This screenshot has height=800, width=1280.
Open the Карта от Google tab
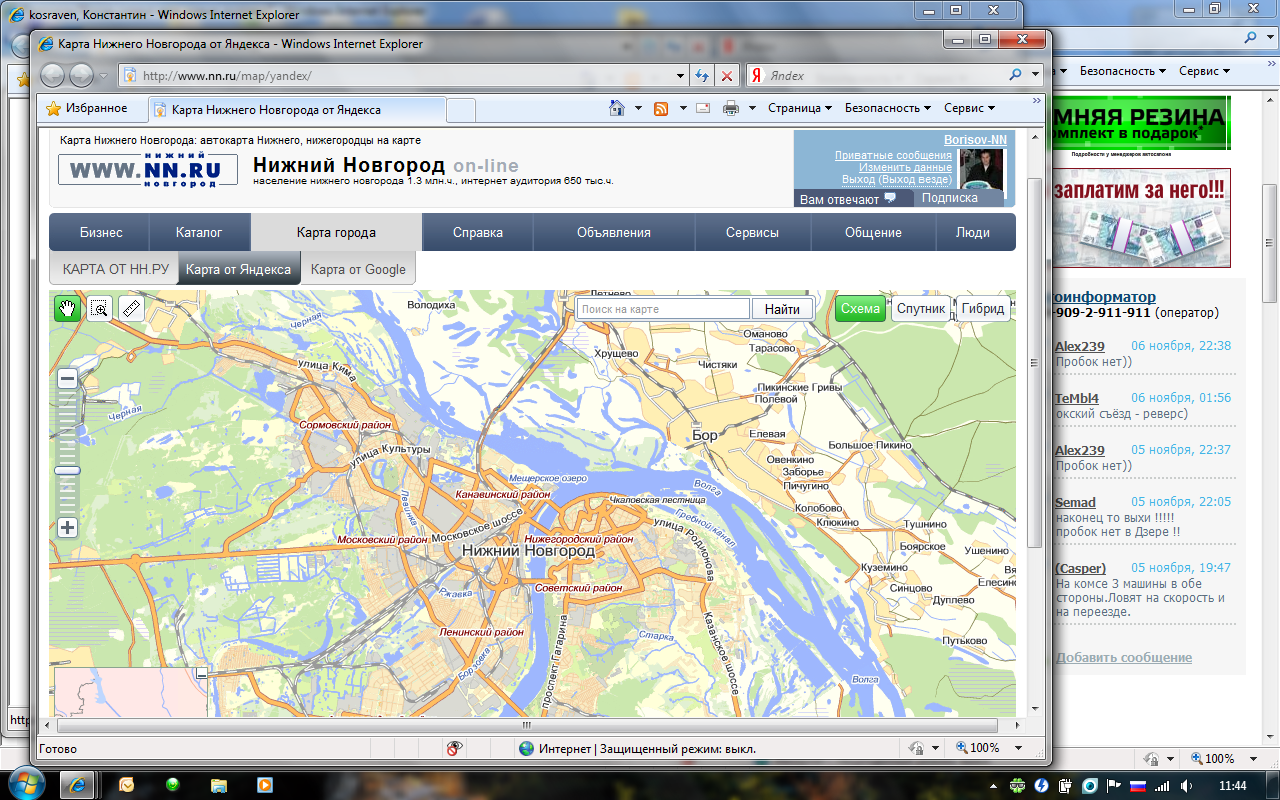358,269
